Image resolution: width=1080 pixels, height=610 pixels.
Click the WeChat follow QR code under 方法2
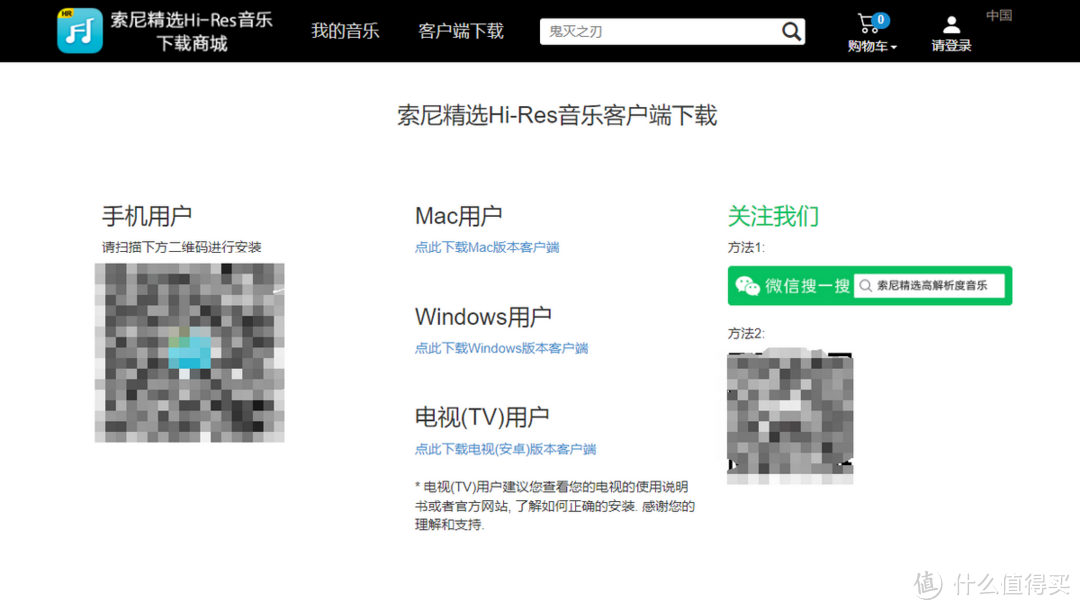[x=790, y=417]
